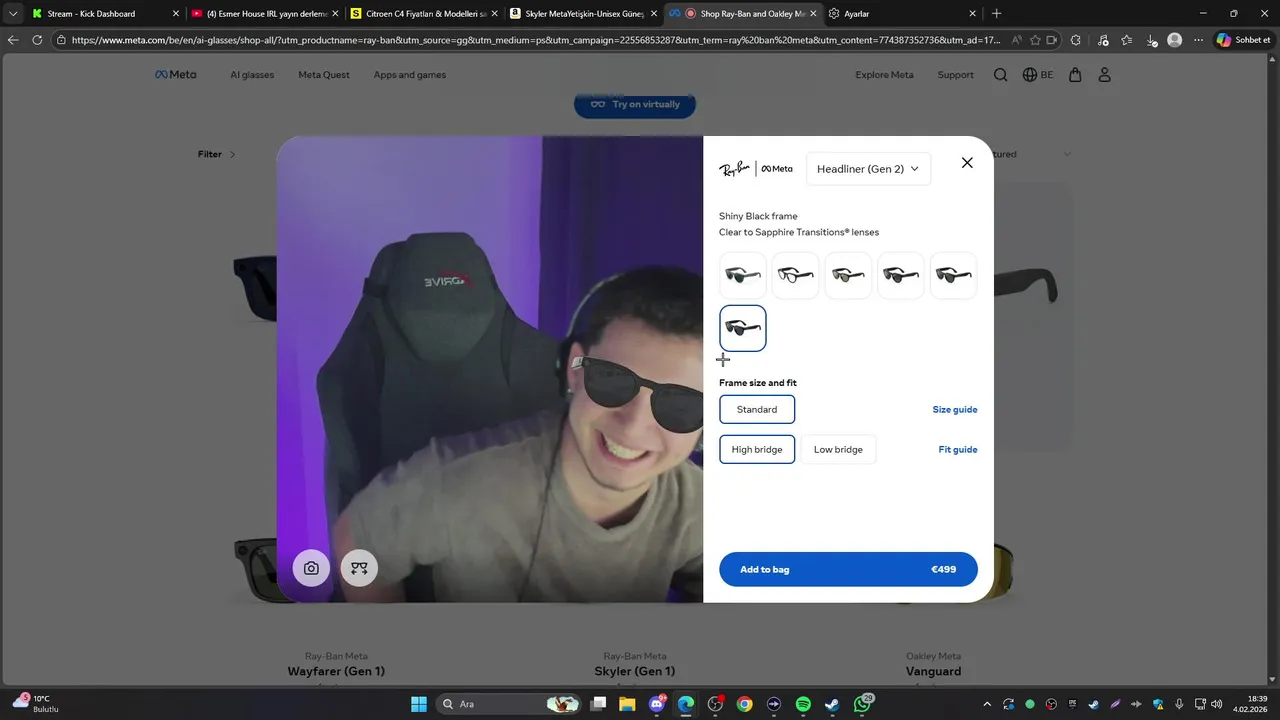Viewport: 1280px width, 720px height.
Task: Reload the page with the refresh icon
Action: coord(37,40)
